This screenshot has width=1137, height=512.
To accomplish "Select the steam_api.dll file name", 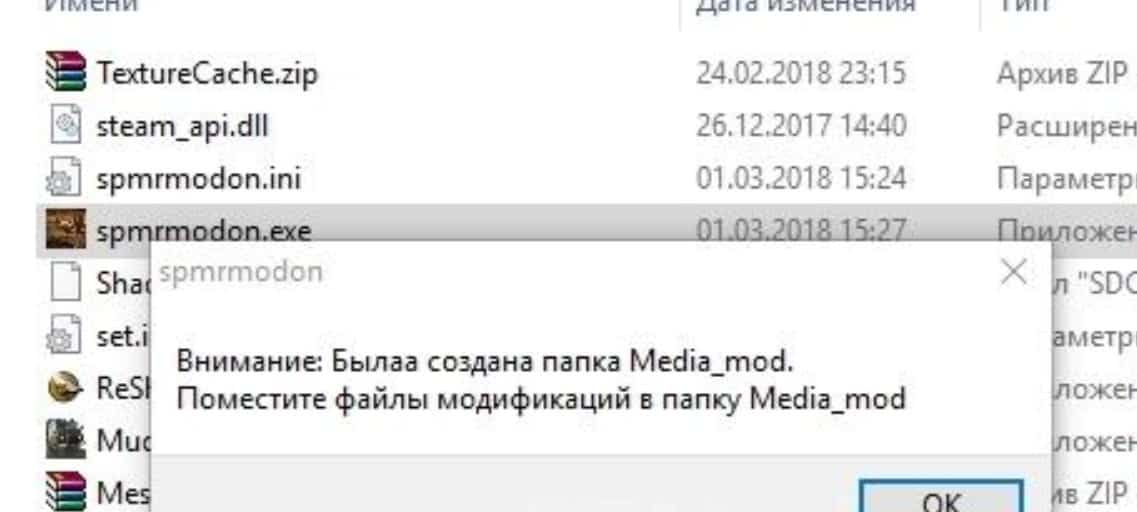I will [182, 126].
